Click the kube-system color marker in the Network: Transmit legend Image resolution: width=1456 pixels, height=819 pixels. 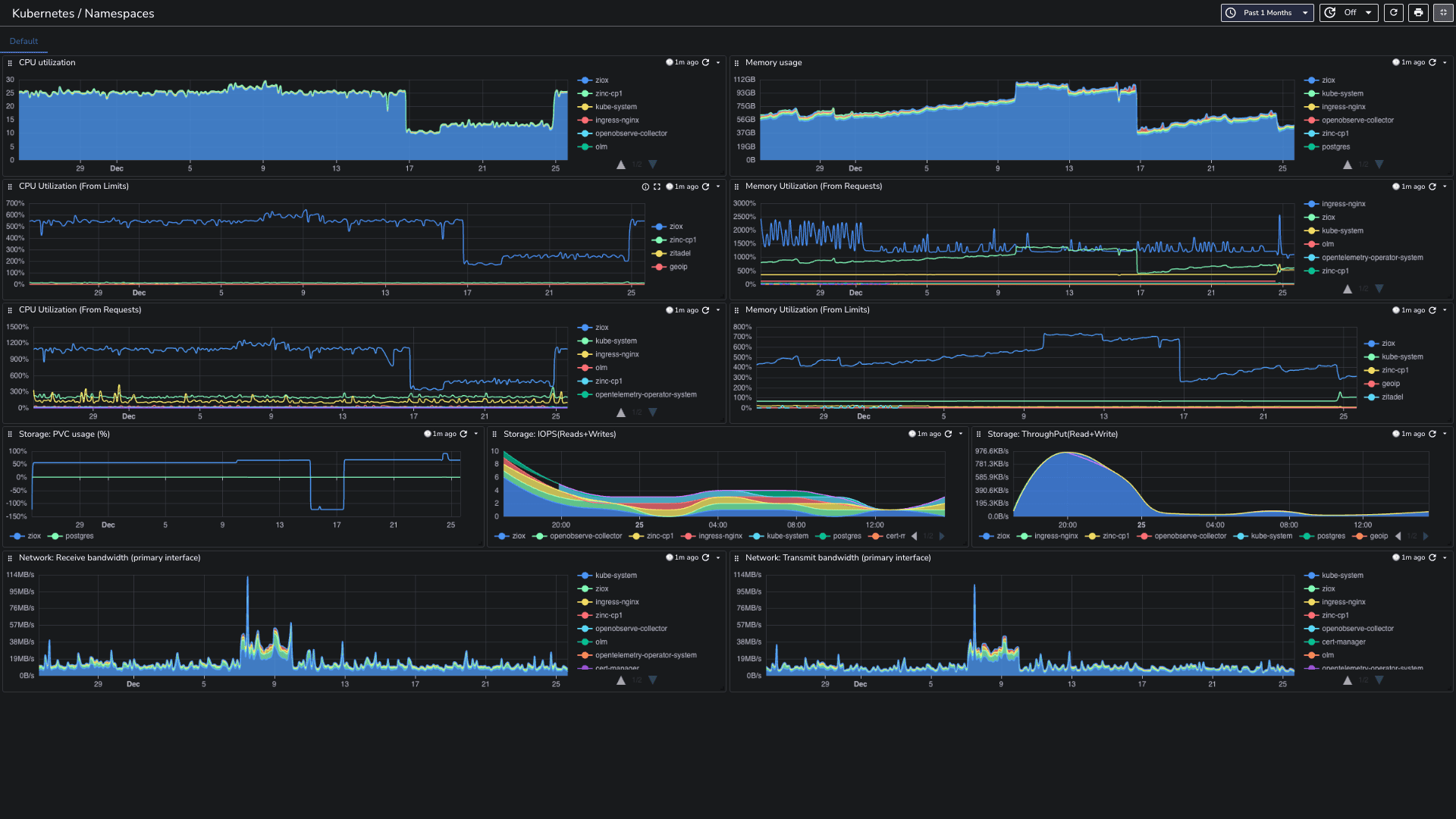(x=1311, y=576)
